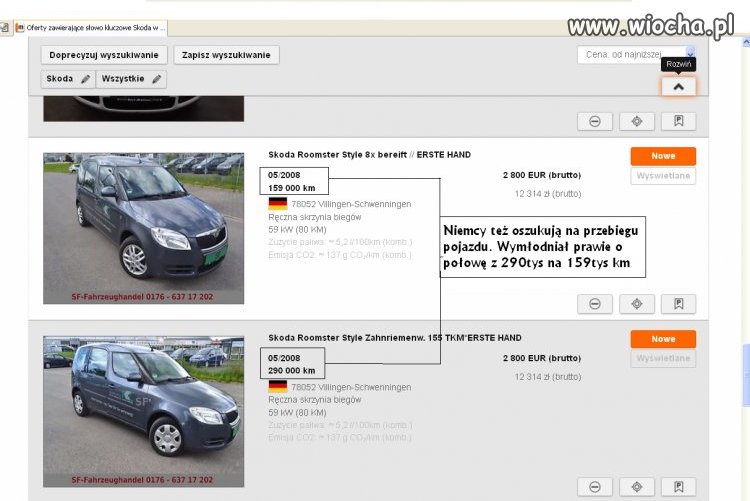Image resolution: width=750 pixels, height=501 pixels.
Task: Click 59 kW (80 KM) in Zahnriemenw. listing
Action: click(297, 412)
